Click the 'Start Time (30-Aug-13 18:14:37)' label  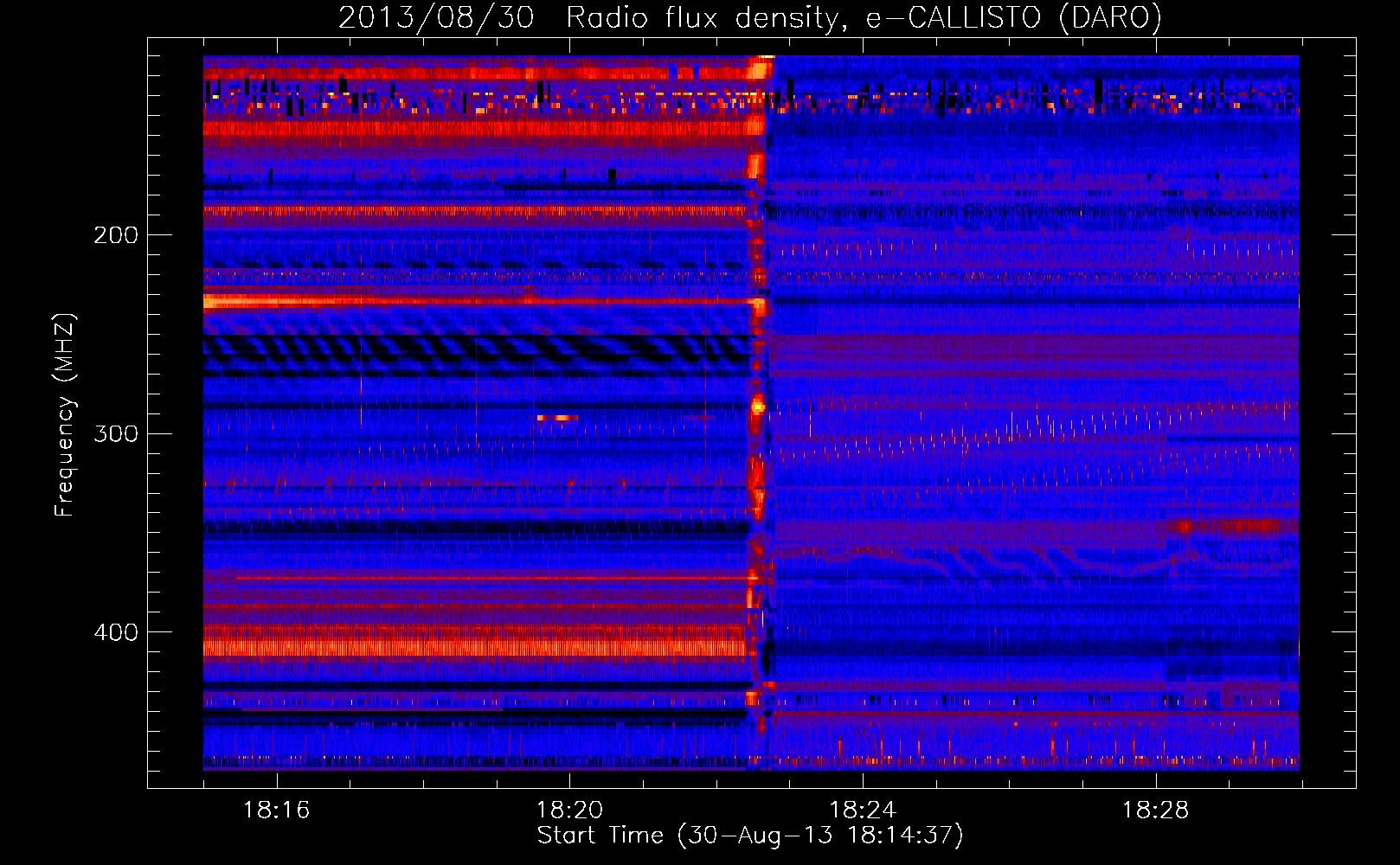(750, 836)
